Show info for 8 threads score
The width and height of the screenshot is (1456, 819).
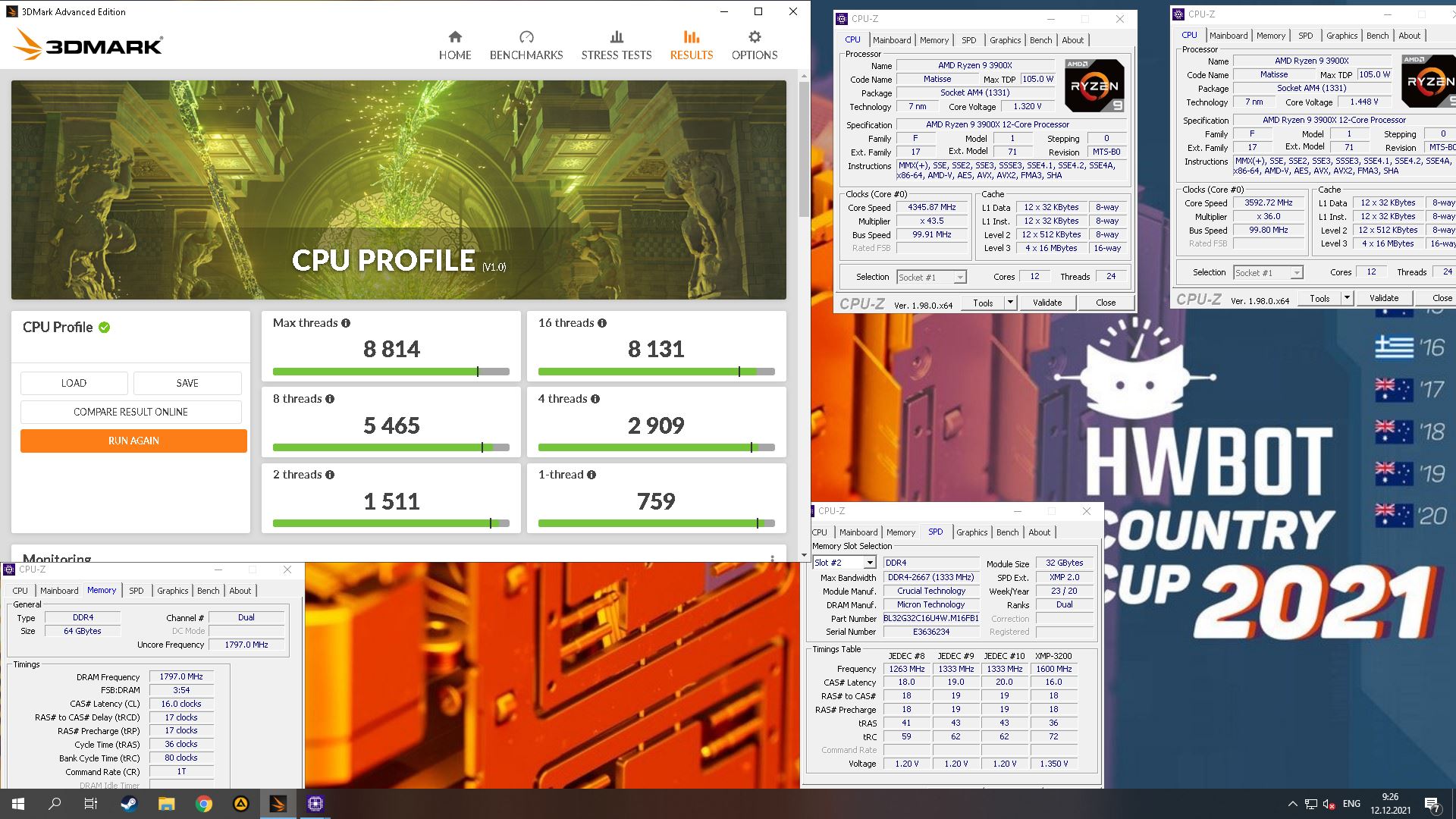click(330, 399)
